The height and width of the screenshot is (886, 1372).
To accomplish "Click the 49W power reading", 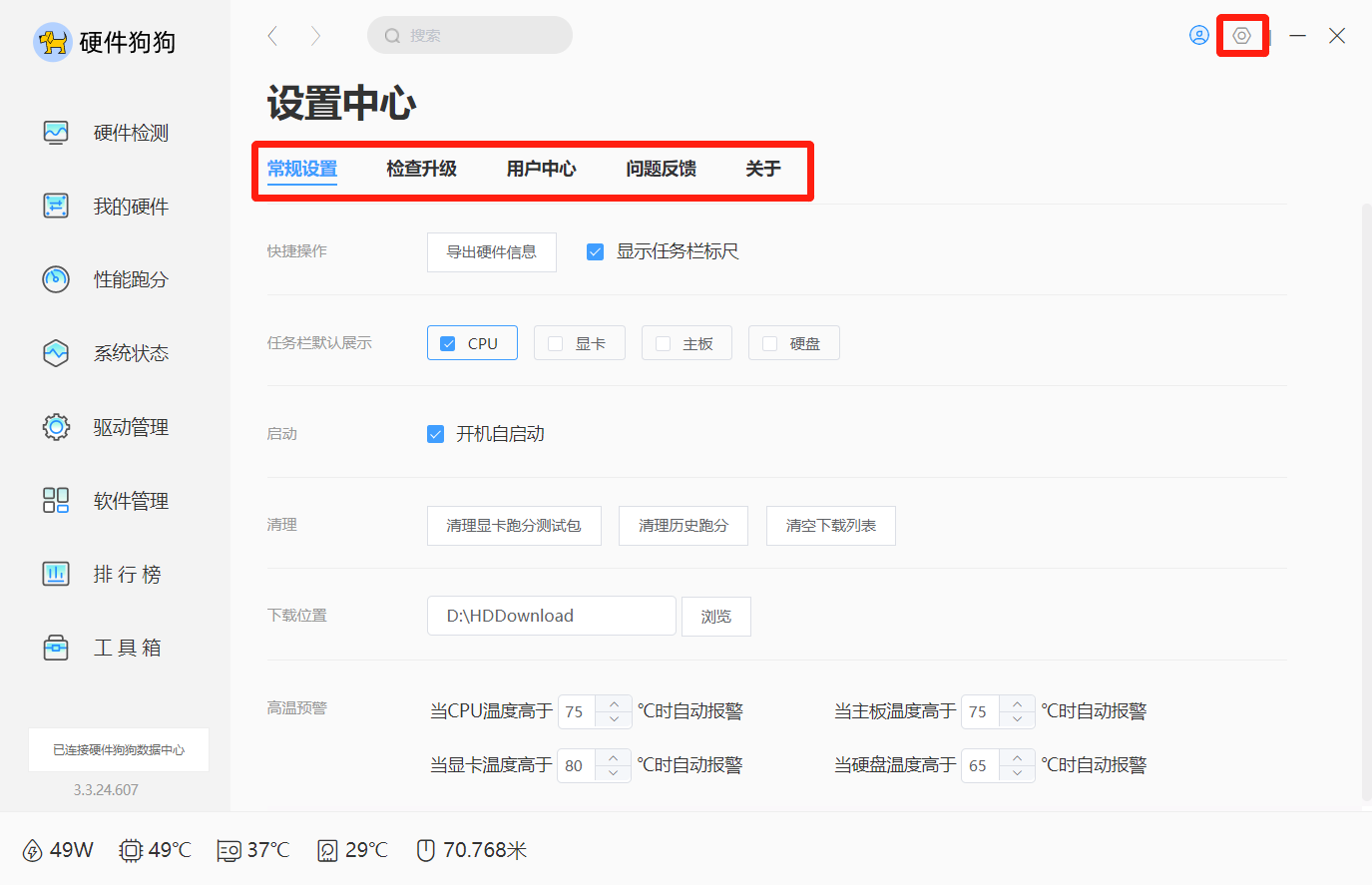I will point(71,850).
